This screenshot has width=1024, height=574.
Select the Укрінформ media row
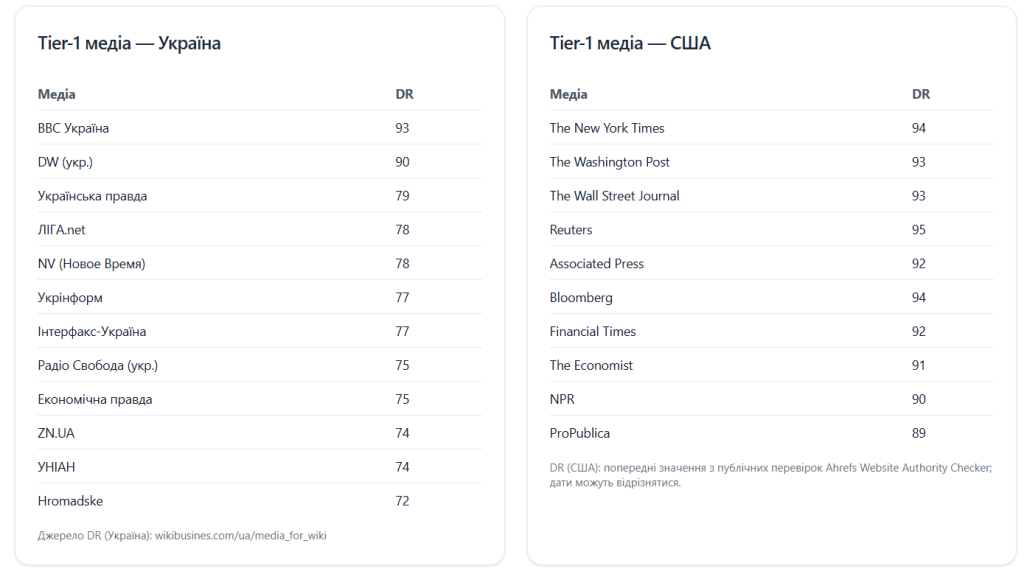(x=70, y=298)
